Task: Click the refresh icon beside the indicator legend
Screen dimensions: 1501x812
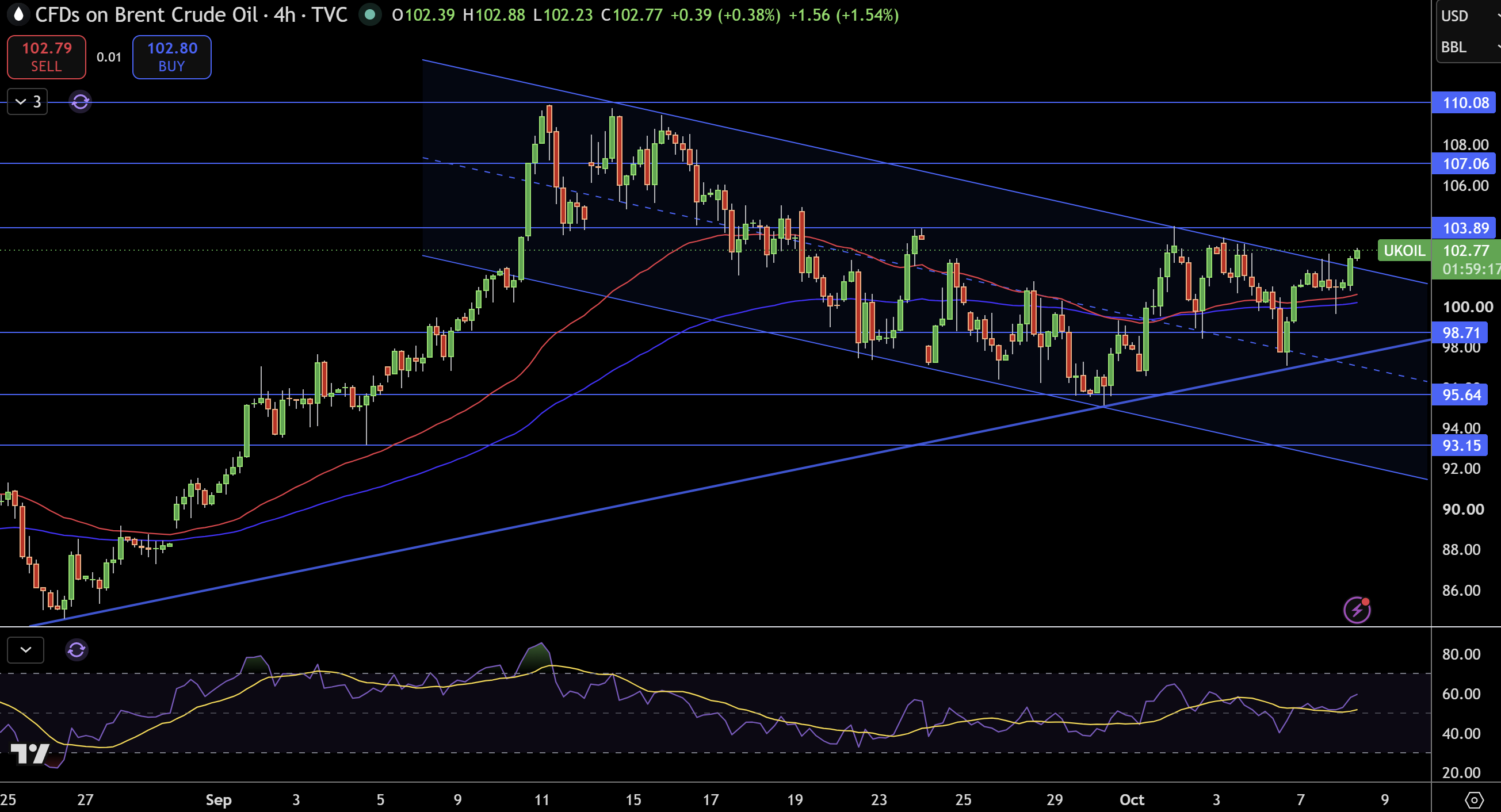Action: click(81, 102)
